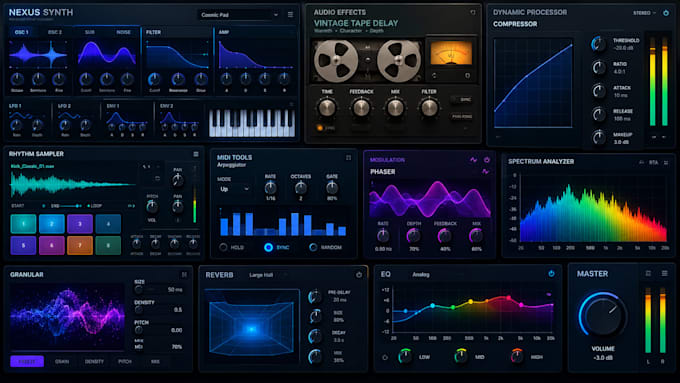Viewport: 680px width, 383px height.
Task: Select arpeggiator Random radio button
Action: (x=313, y=247)
